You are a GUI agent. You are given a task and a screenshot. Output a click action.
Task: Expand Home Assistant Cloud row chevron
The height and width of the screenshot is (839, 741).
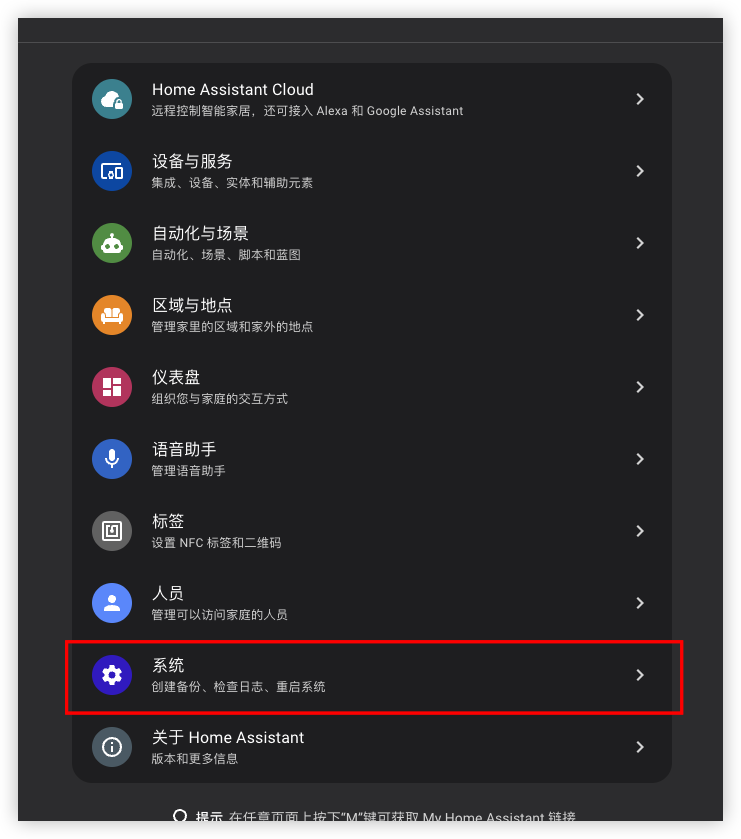click(x=640, y=99)
